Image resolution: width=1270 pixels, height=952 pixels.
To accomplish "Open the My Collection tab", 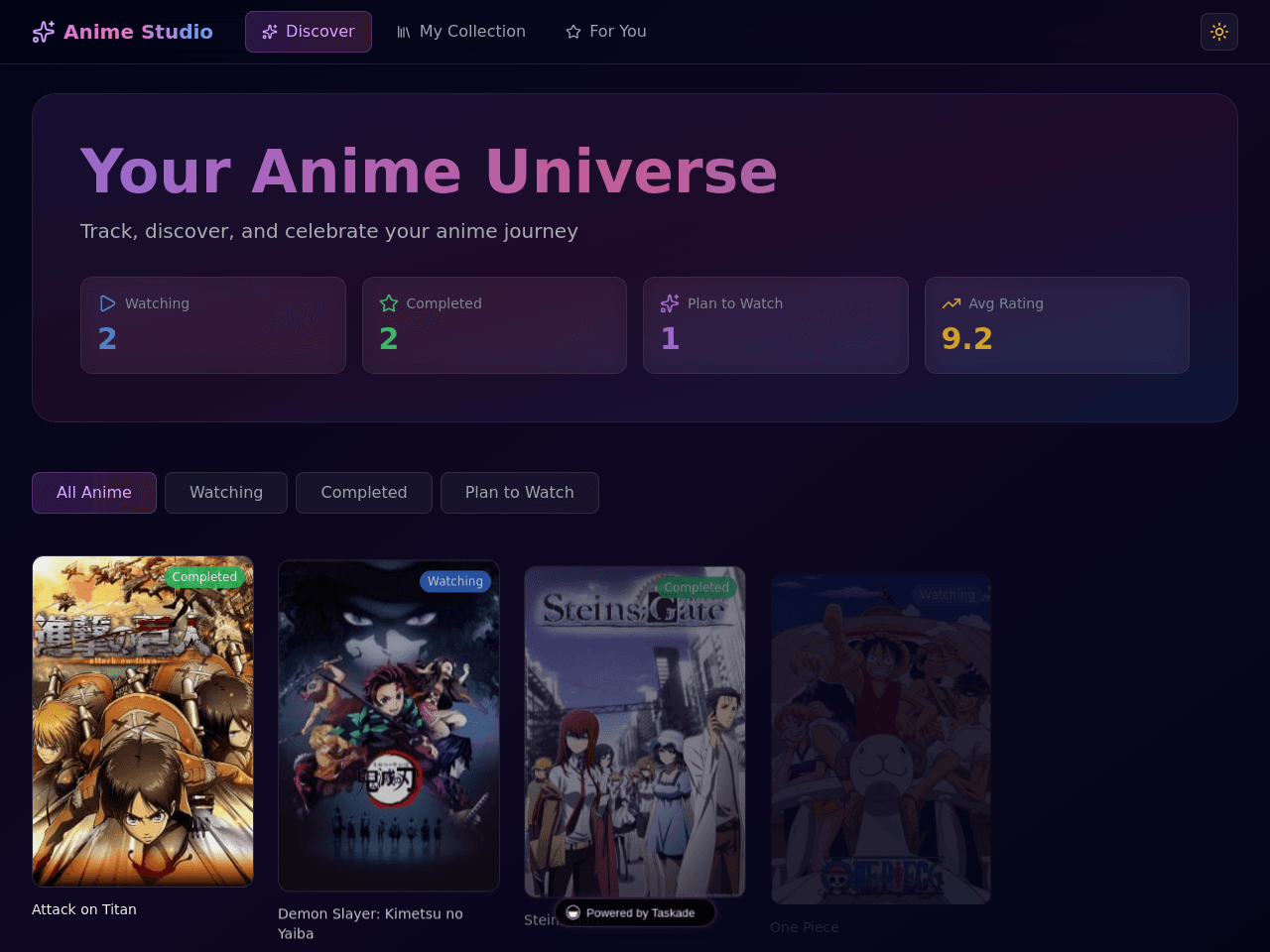I will [461, 32].
